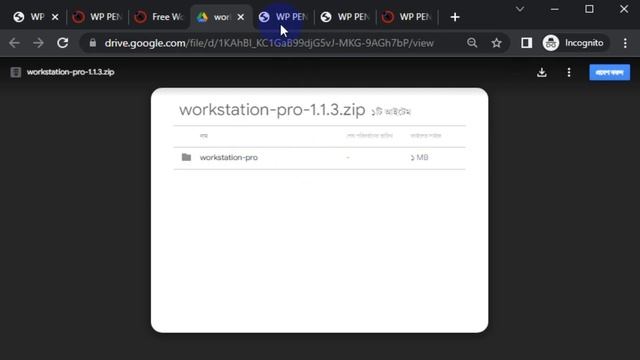Image resolution: width=640 pixels, height=360 pixels.
Task: Switch to the second tab labeled WP PEN
Action: 97,17
